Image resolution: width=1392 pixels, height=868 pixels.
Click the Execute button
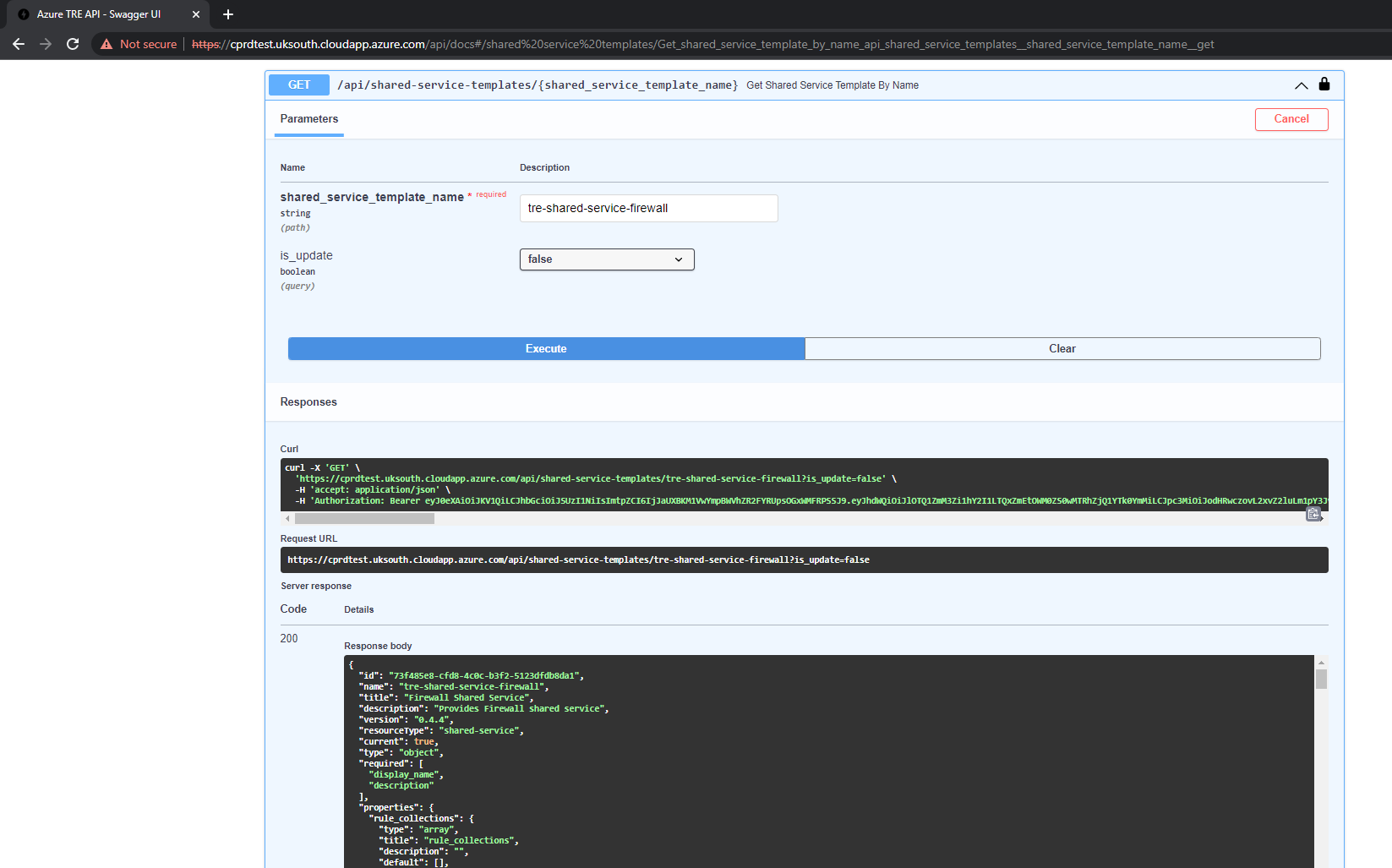tap(545, 348)
